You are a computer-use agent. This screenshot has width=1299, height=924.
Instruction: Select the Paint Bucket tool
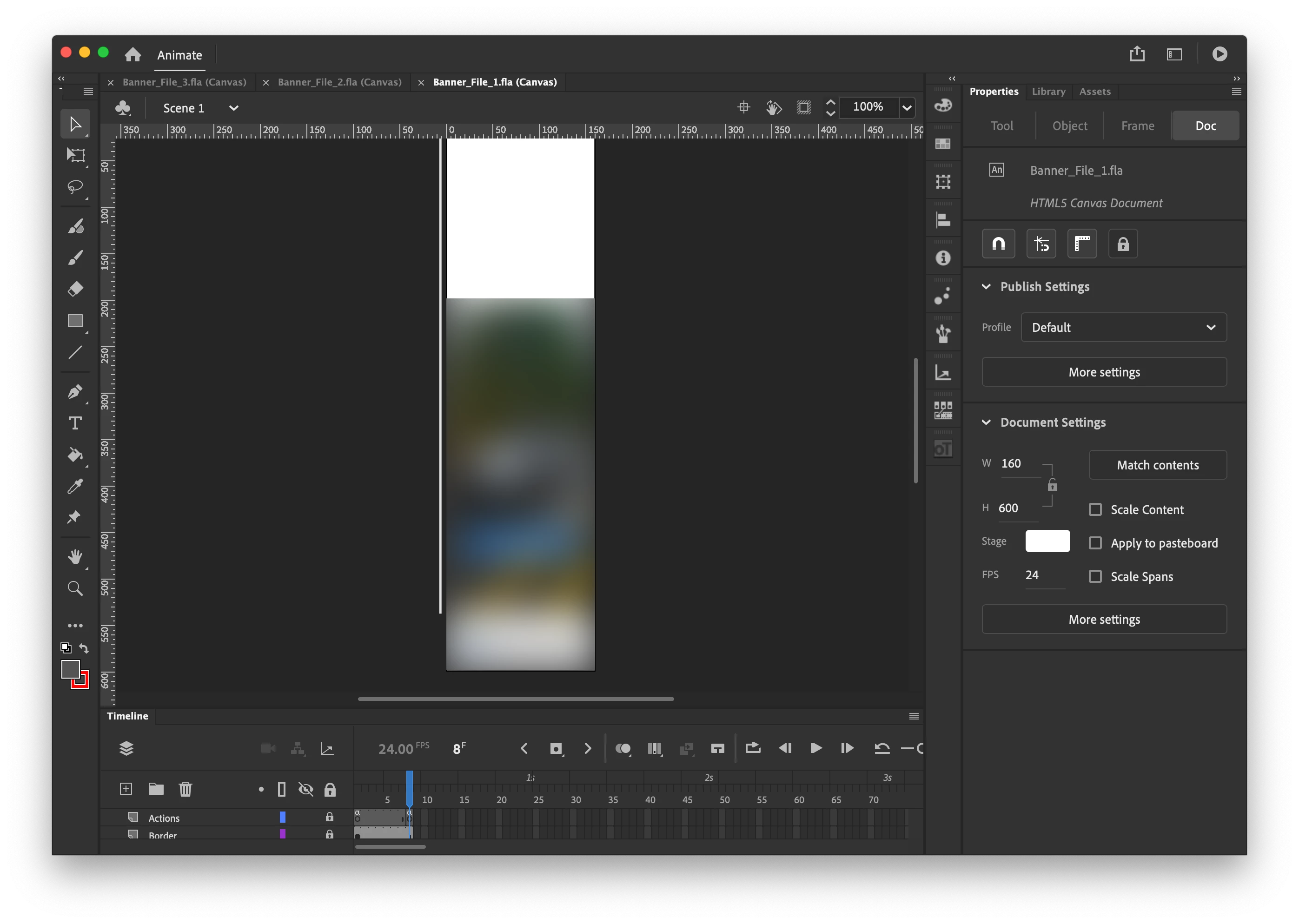click(x=75, y=455)
